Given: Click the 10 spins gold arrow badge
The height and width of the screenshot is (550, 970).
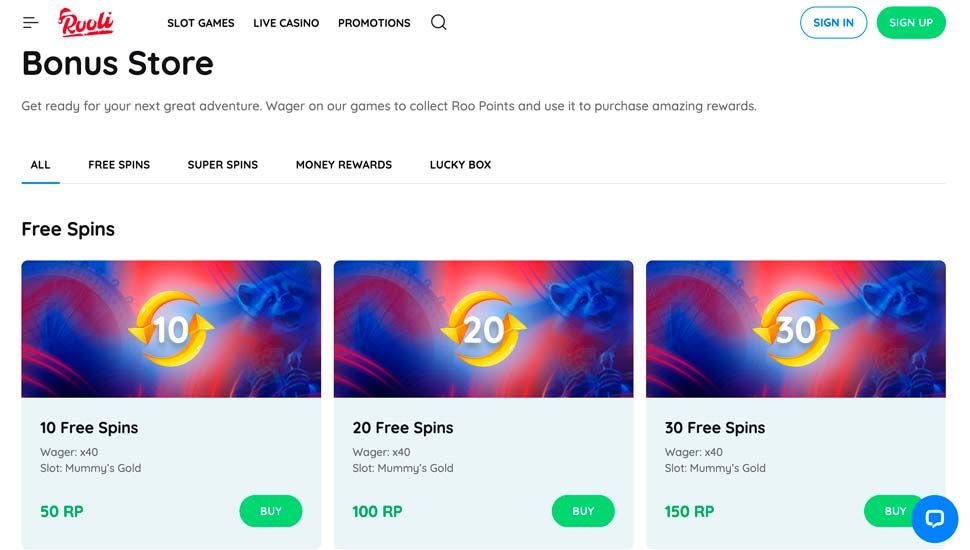Looking at the screenshot, I should [172, 329].
